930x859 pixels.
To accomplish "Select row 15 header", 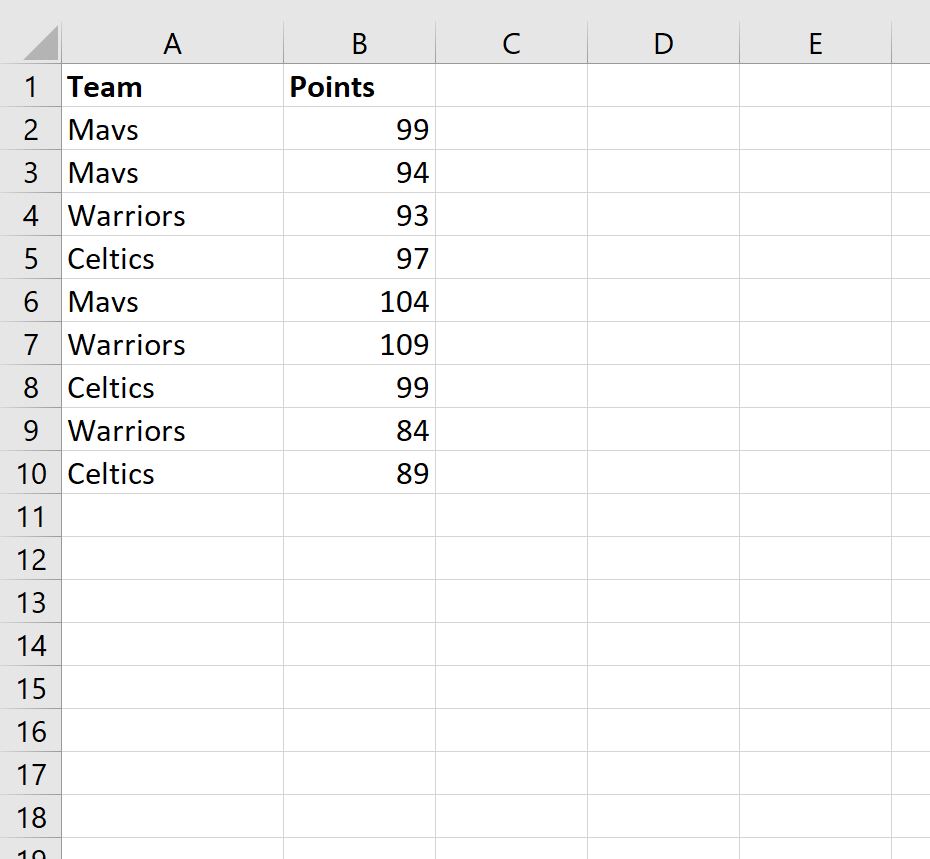I will [30, 688].
